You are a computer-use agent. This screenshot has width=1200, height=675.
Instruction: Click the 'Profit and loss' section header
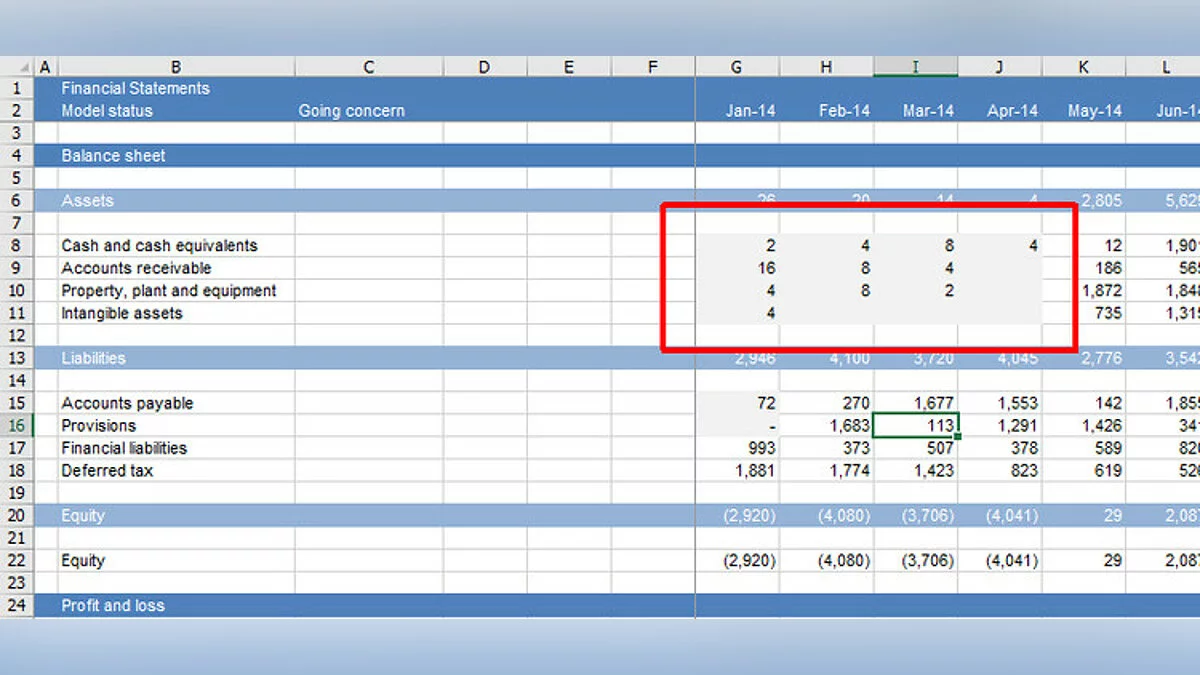pyautogui.click(x=113, y=606)
